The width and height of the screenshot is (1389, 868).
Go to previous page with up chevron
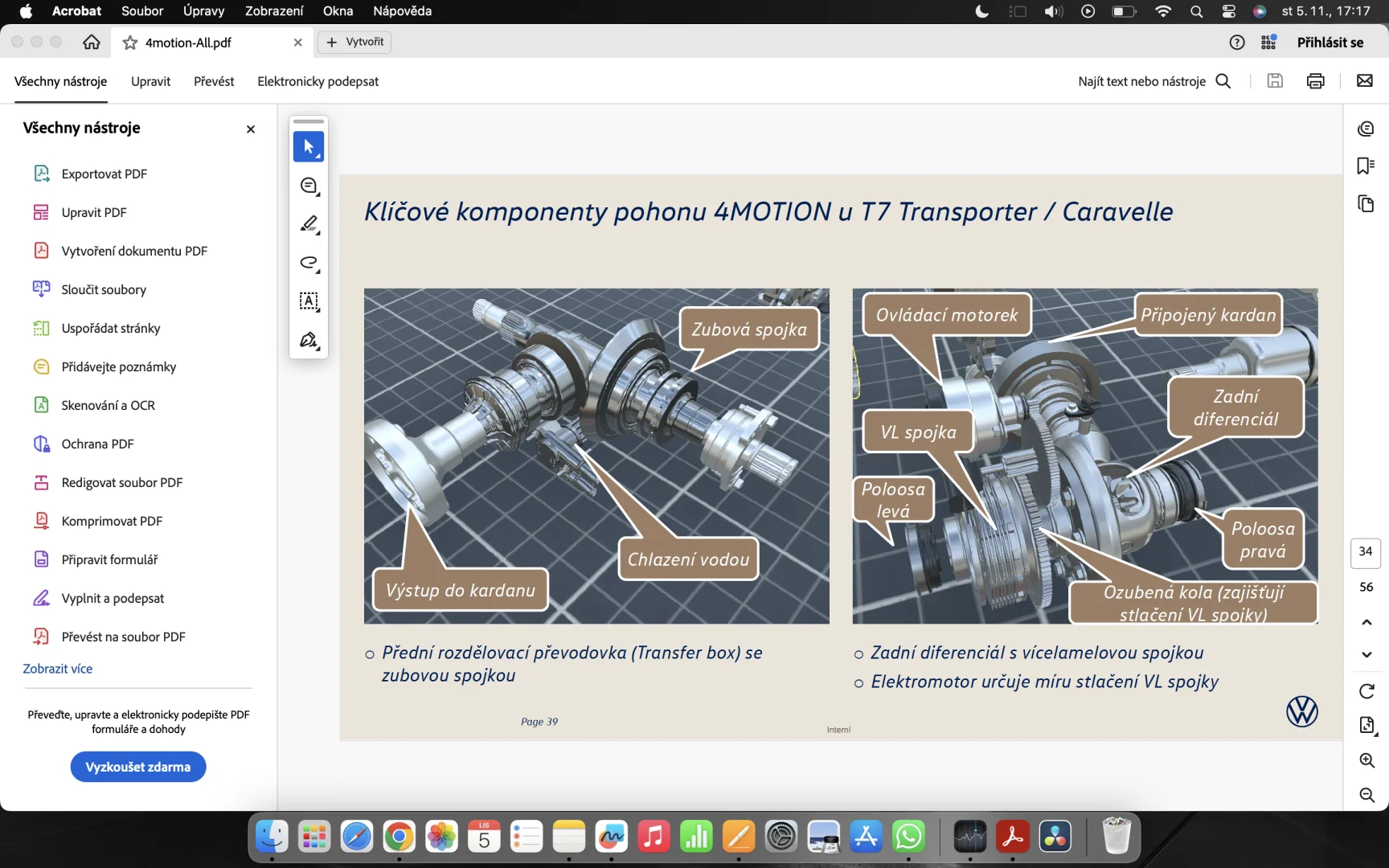click(1366, 622)
